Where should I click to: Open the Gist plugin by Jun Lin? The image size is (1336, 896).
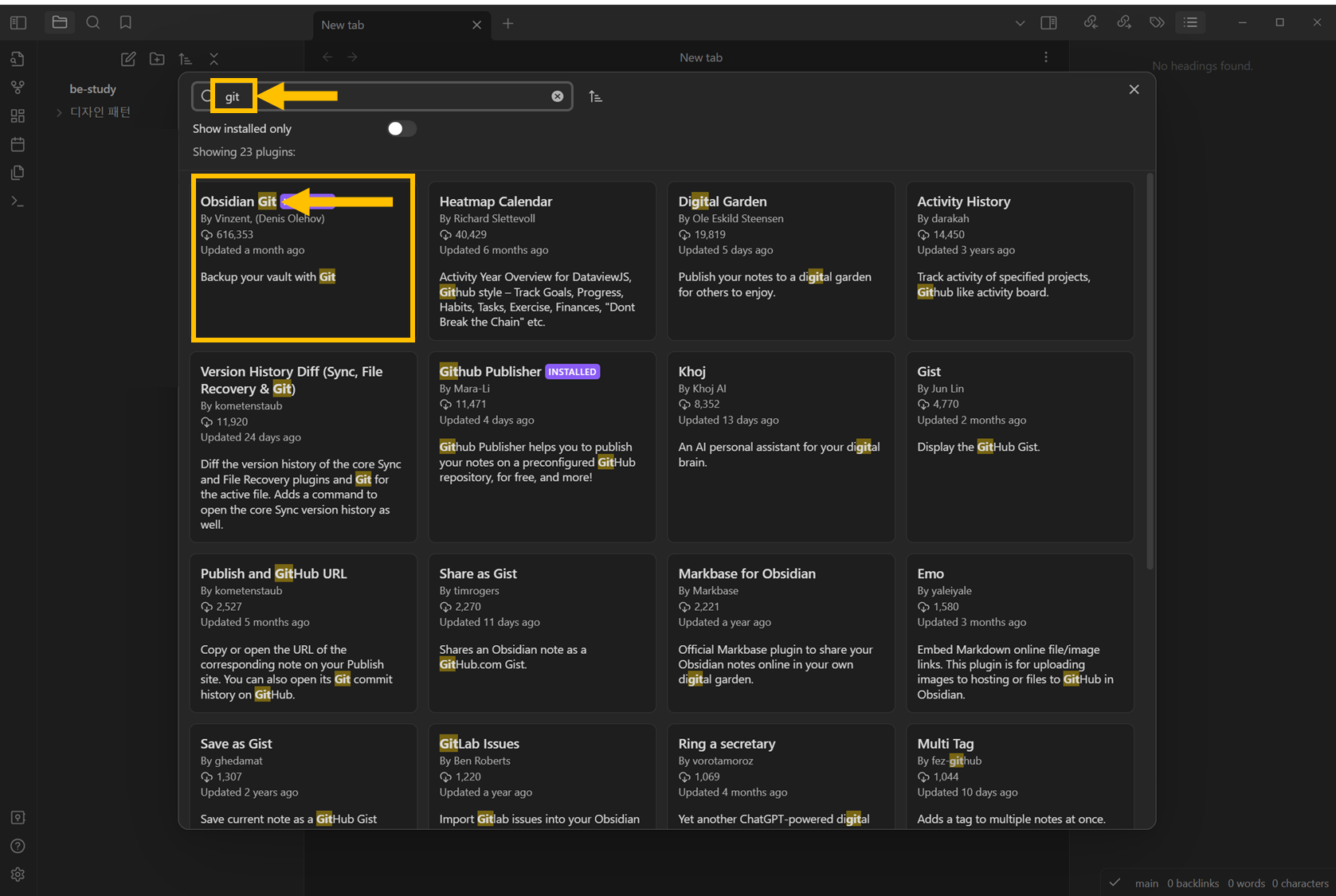coord(1020,447)
